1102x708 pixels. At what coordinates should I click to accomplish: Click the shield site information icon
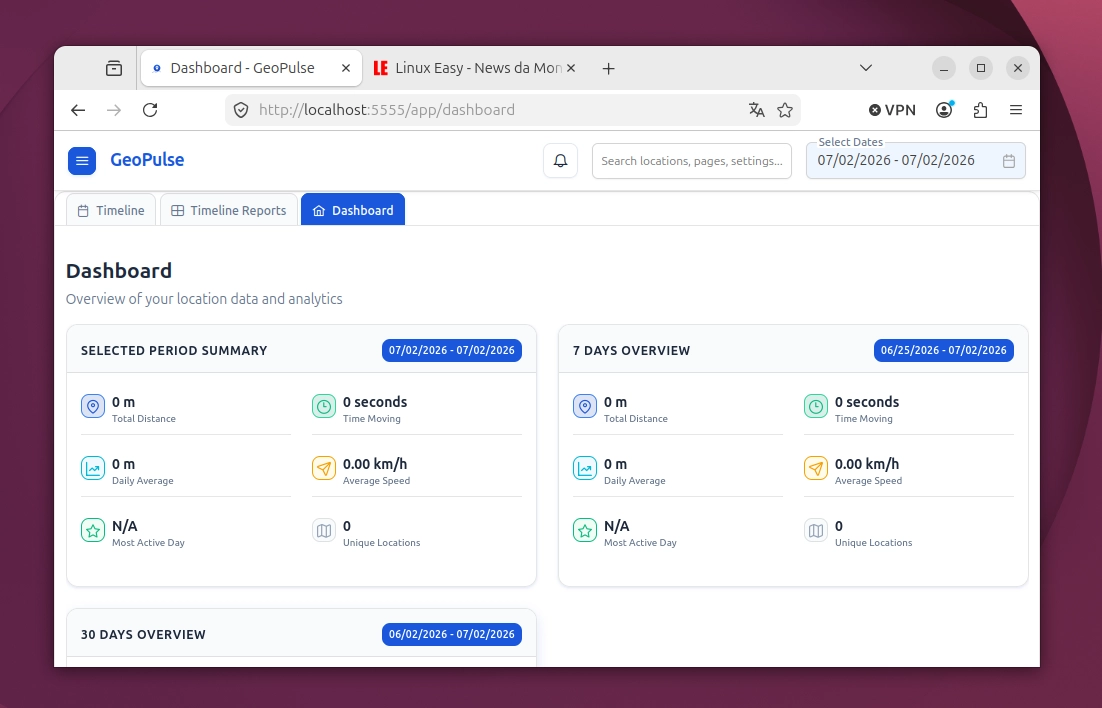[241, 110]
